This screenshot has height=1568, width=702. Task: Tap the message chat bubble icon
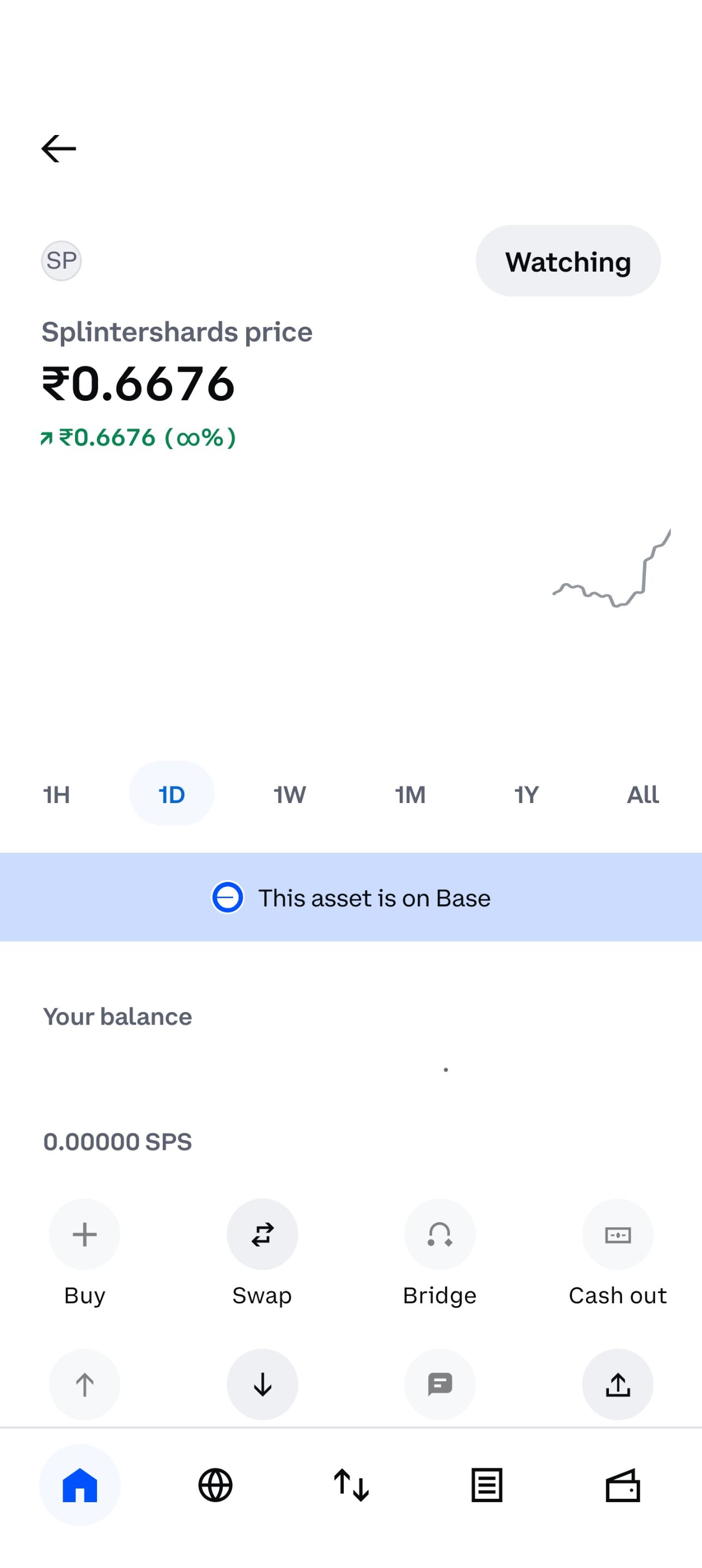click(x=439, y=1384)
